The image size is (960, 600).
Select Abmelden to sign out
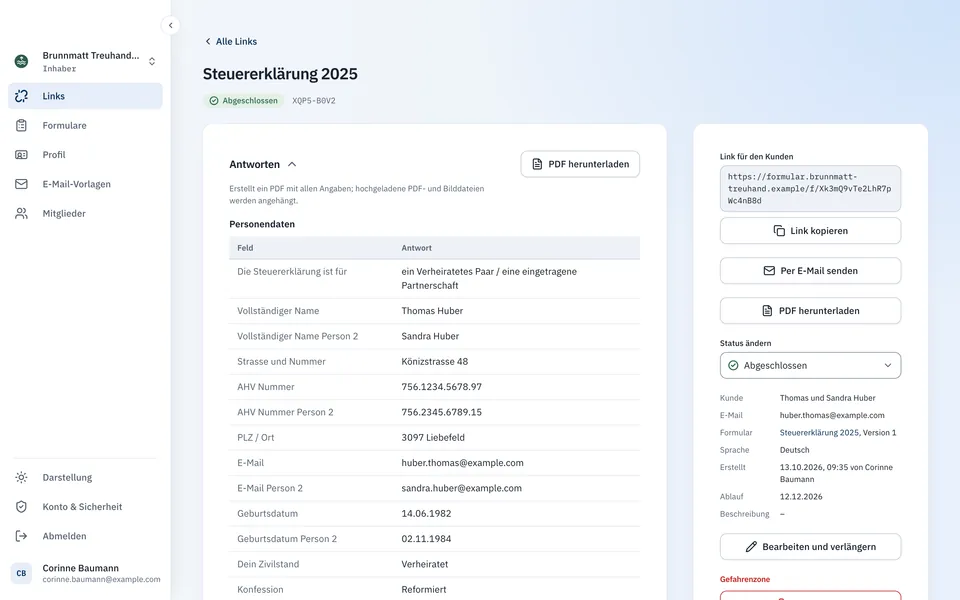click(85, 536)
